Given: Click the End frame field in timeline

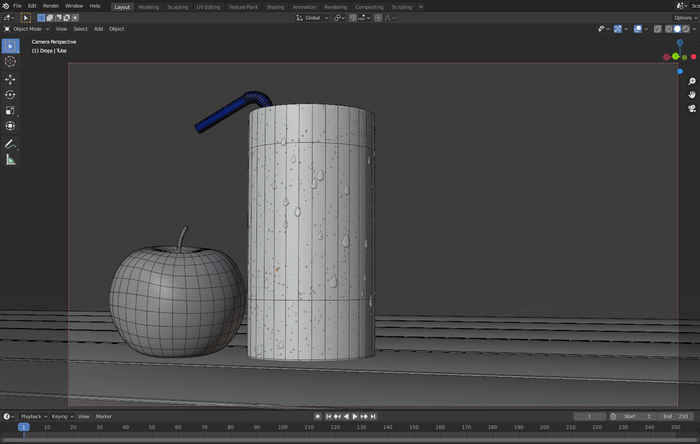Looking at the screenshot, I should (674, 416).
